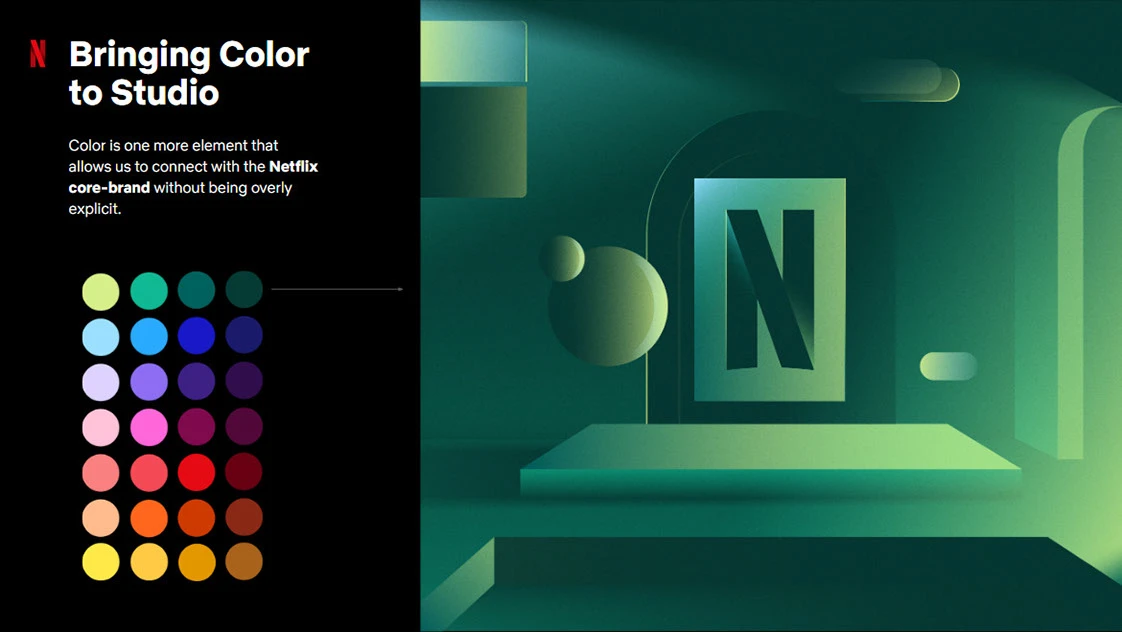Viewport: 1122px width, 632px height.
Task: Select the pale pink swatch
Action: (x=101, y=428)
